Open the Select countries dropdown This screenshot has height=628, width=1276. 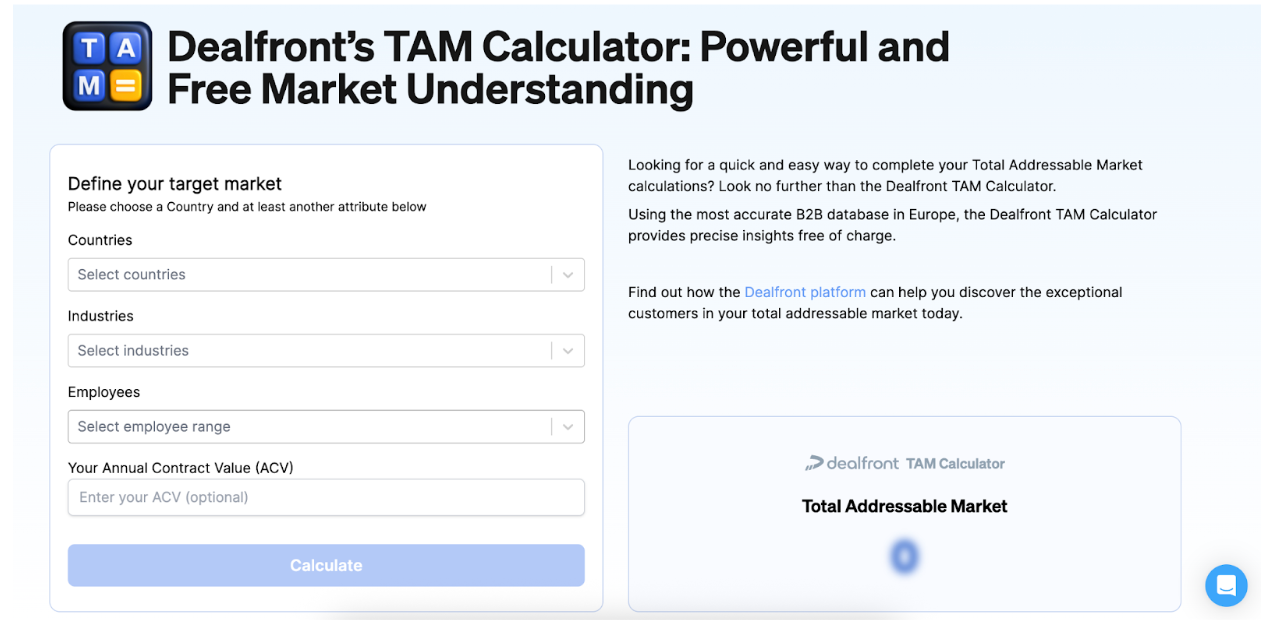300,274
